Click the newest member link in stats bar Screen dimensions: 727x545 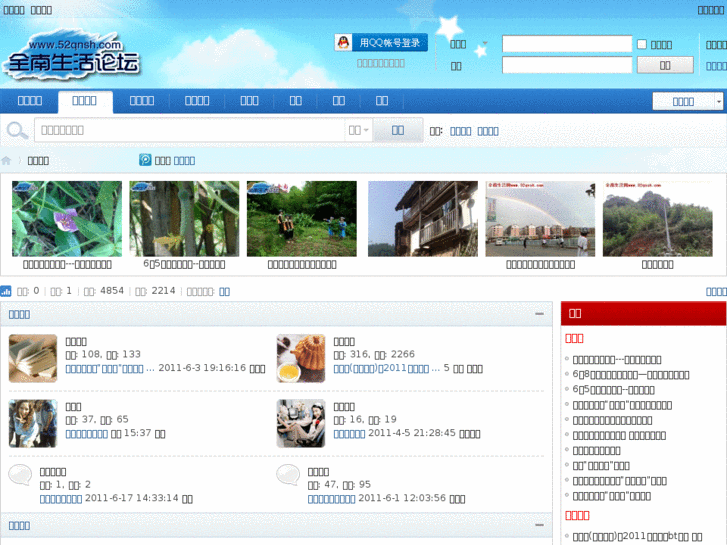[x=224, y=291]
